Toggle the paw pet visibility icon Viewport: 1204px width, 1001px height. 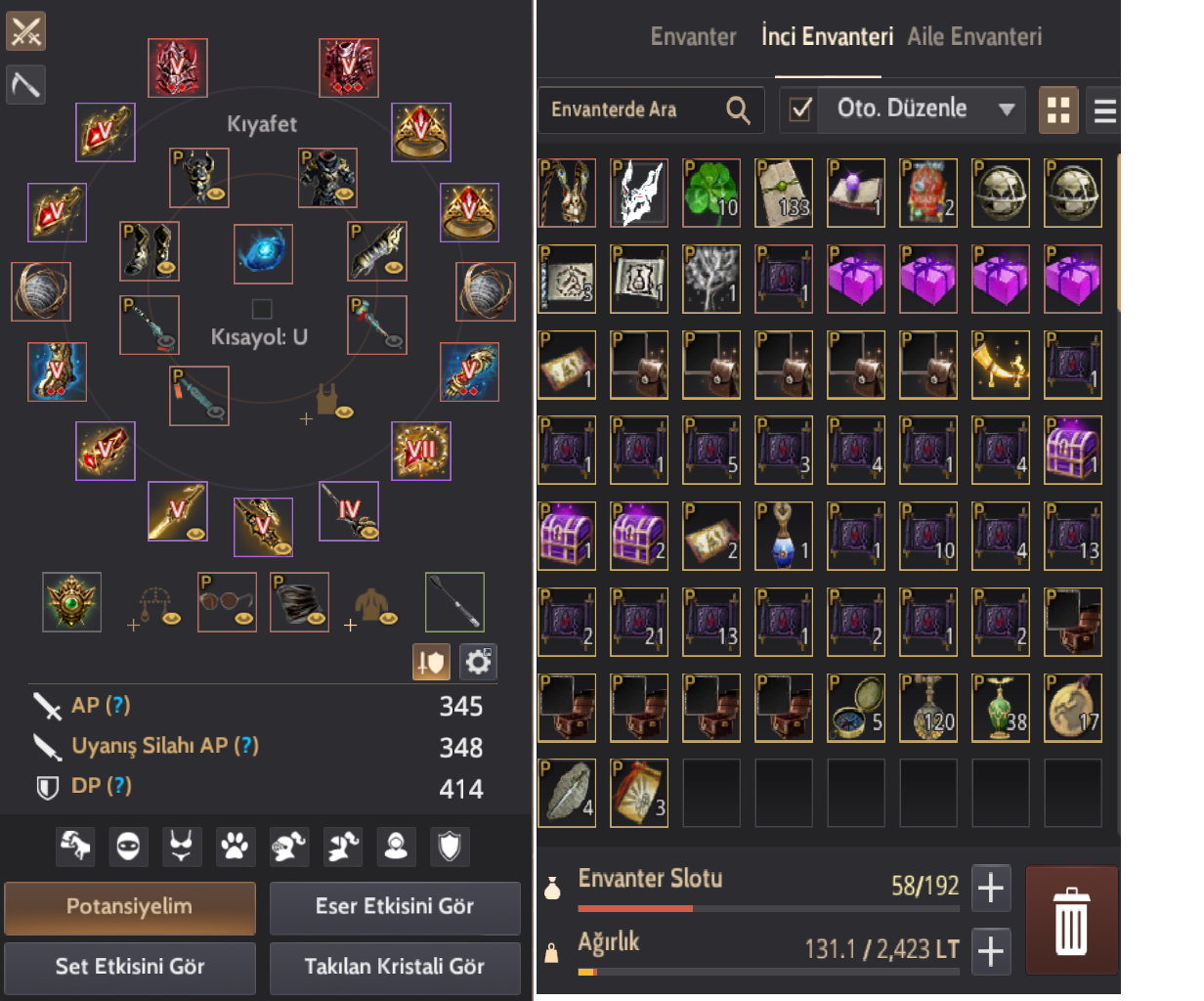point(235,847)
